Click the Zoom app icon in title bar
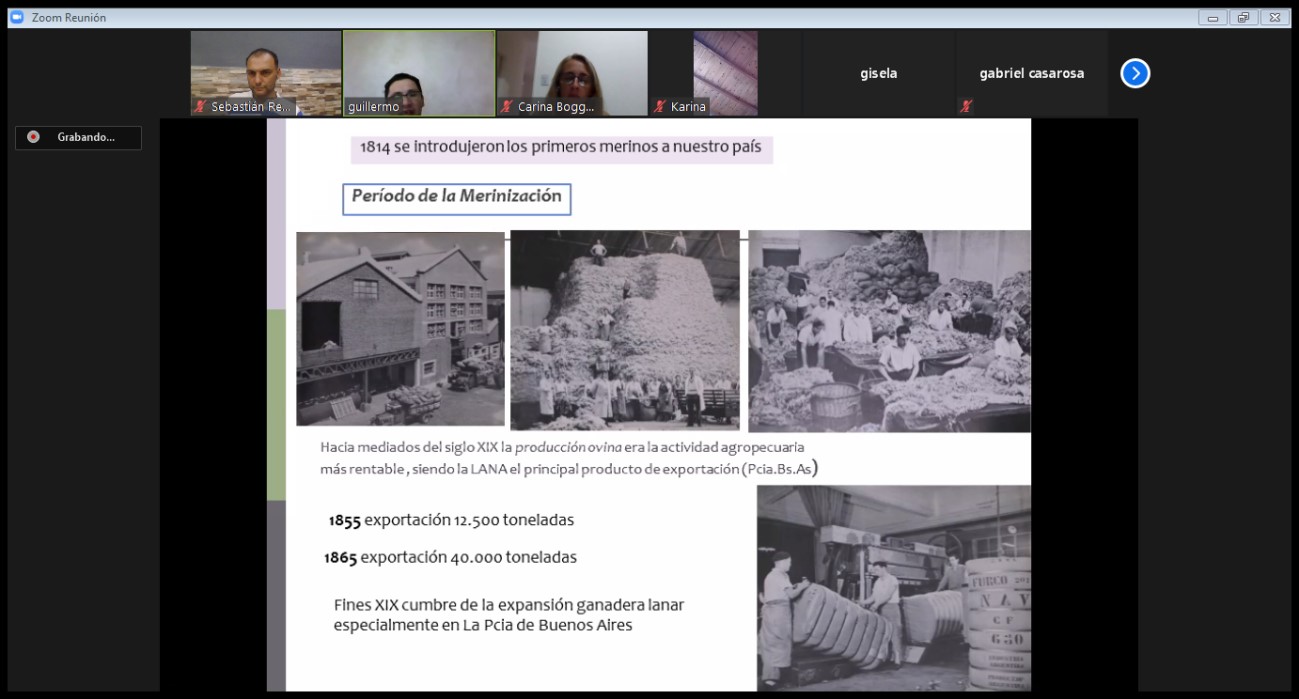Viewport: 1299px width, 699px height. 16,17
